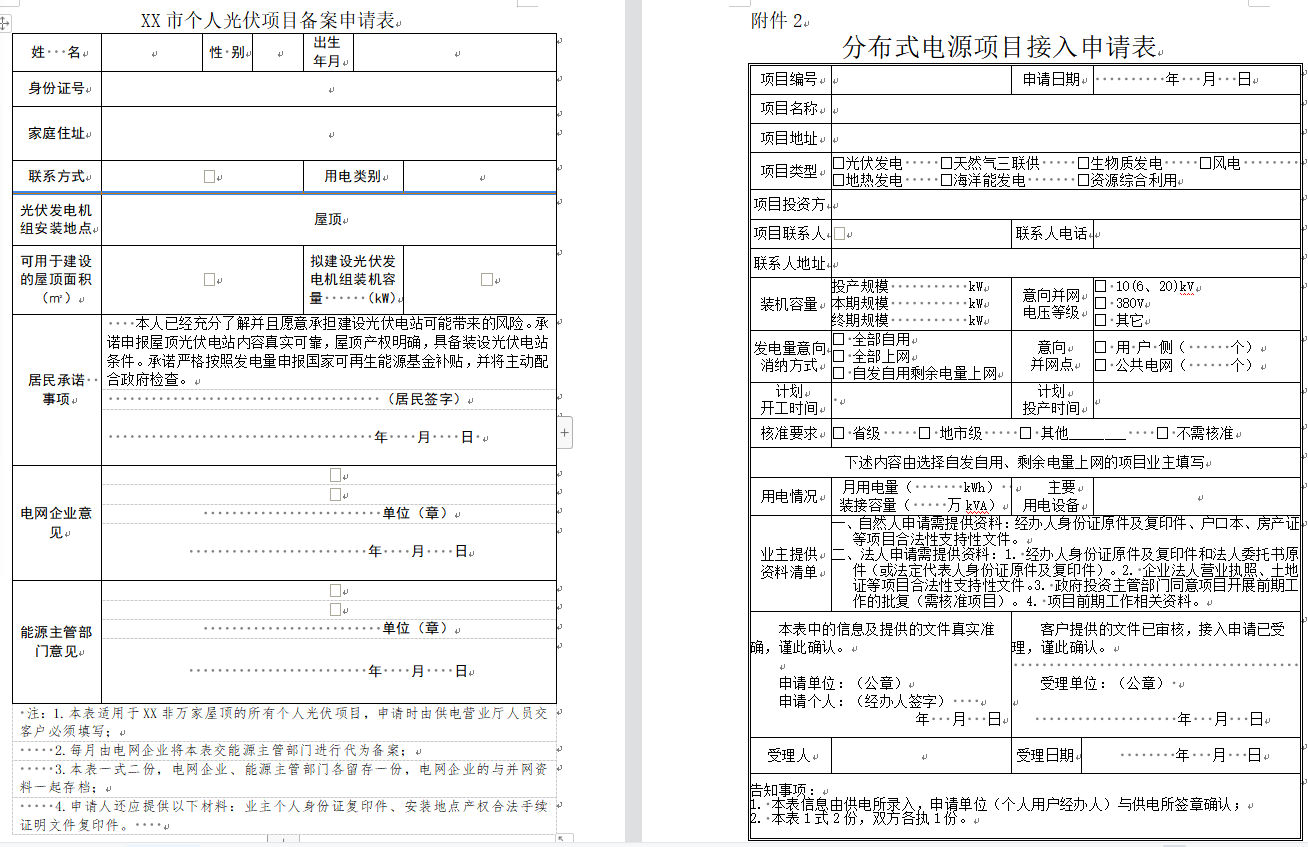The image size is (1308, 847).
Task: Tick the 公共电网 connection point checkbox
Action: click(1101, 365)
